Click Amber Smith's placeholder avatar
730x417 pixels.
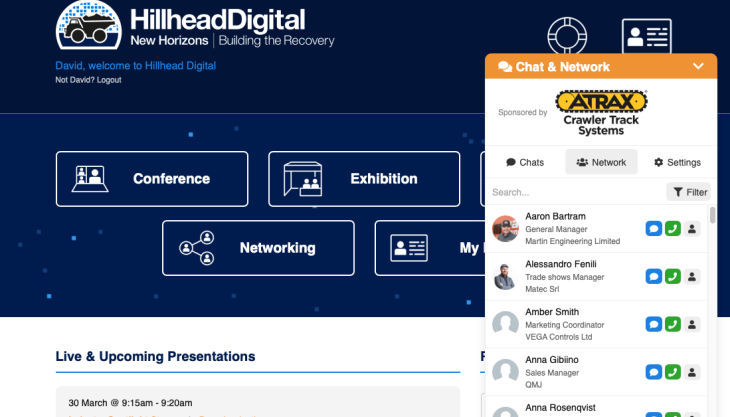pyautogui.click(x=506, y=324)
